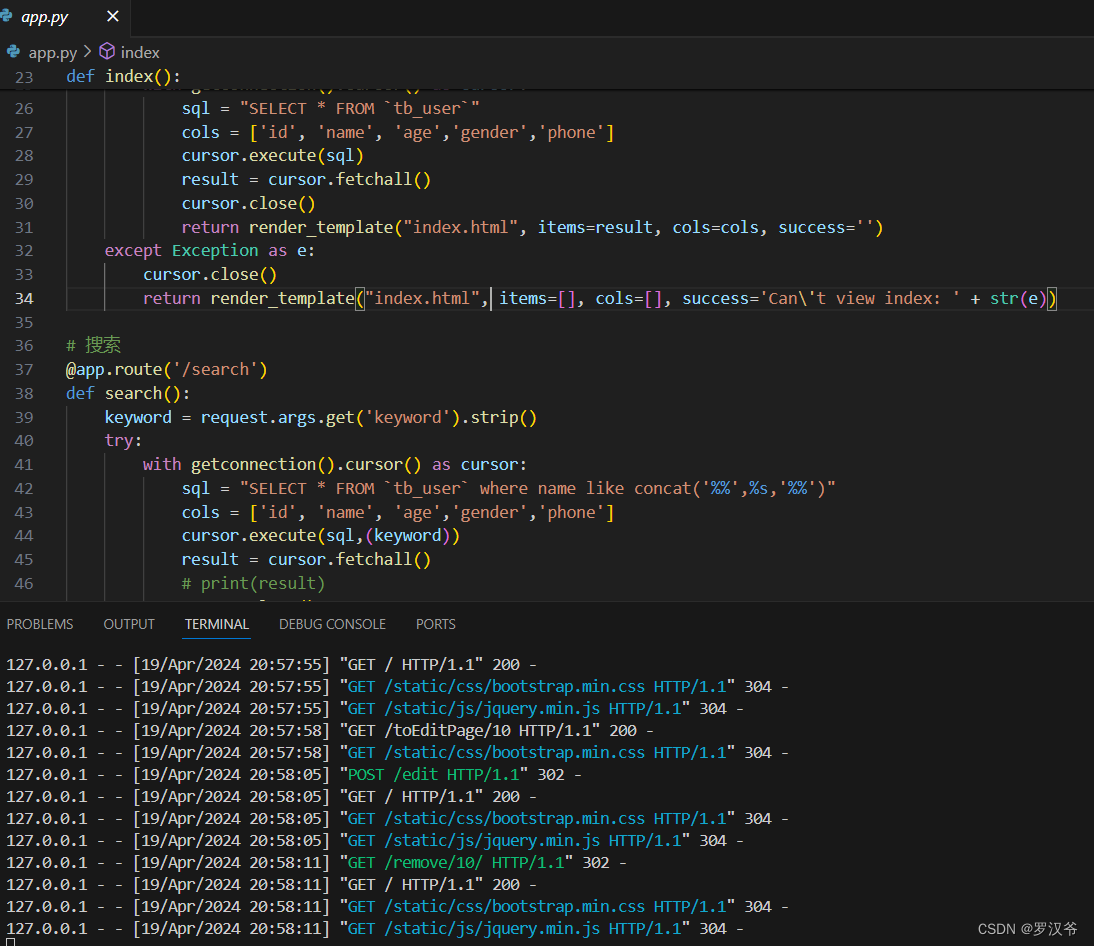Expand breadcrumb chevron after app.py
1094x946 pixels.
(88, 52)
